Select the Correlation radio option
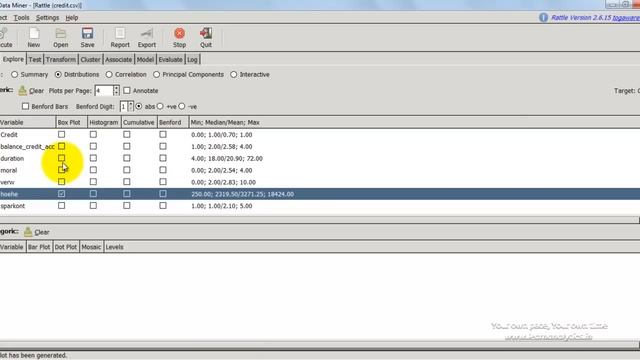Image resolution: width=640 pixels, height=360 pixels. coord(109,74)
